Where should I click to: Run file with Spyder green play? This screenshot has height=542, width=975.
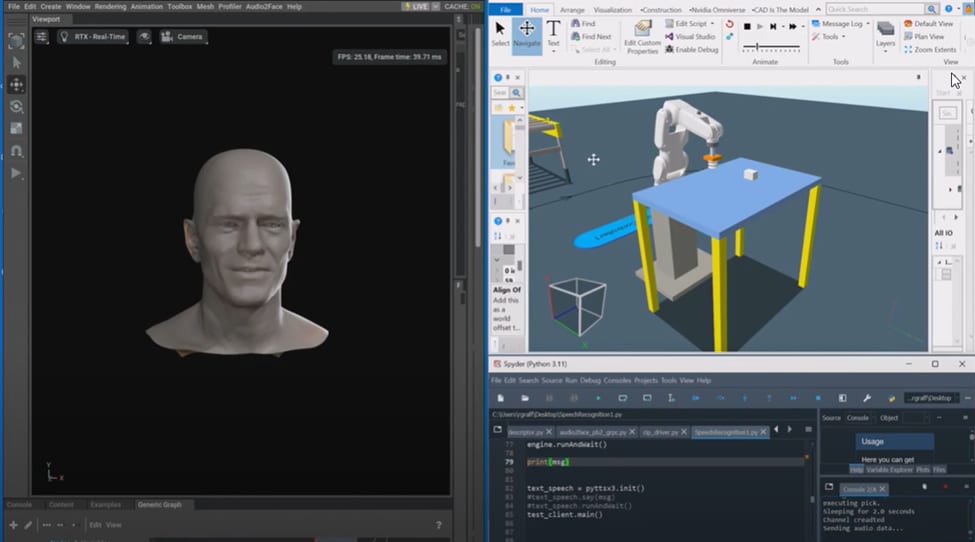(598, 398)
